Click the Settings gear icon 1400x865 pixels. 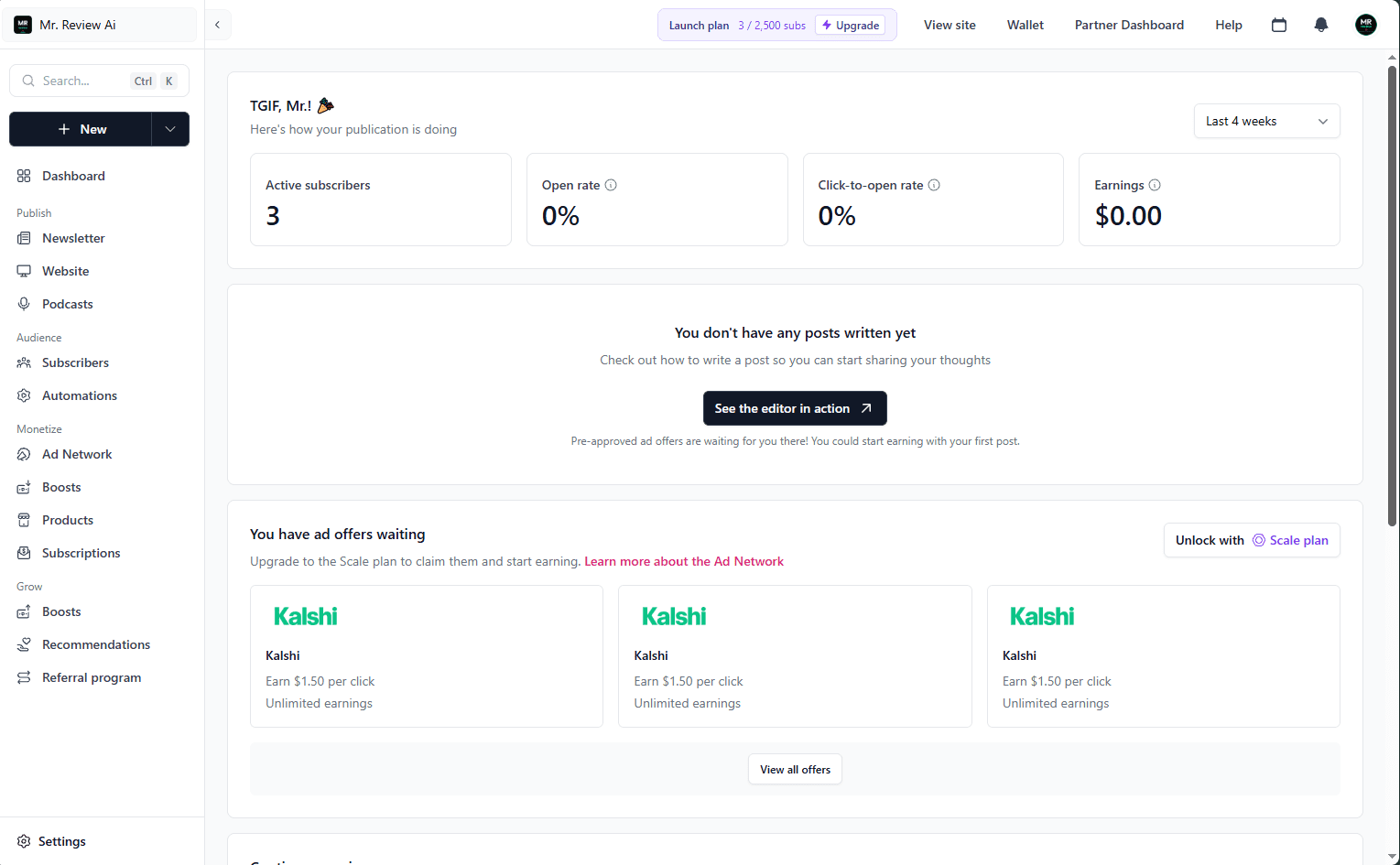(24, 841)
